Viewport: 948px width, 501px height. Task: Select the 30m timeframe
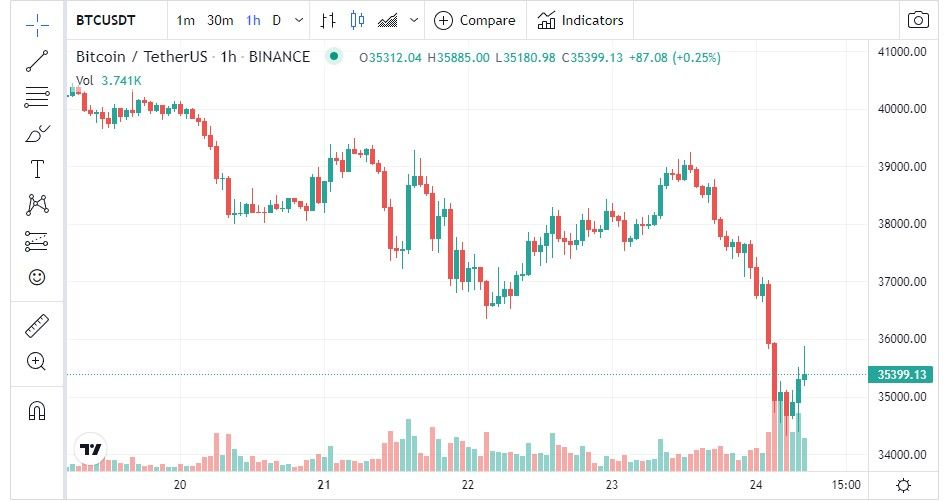click(220, 21)
